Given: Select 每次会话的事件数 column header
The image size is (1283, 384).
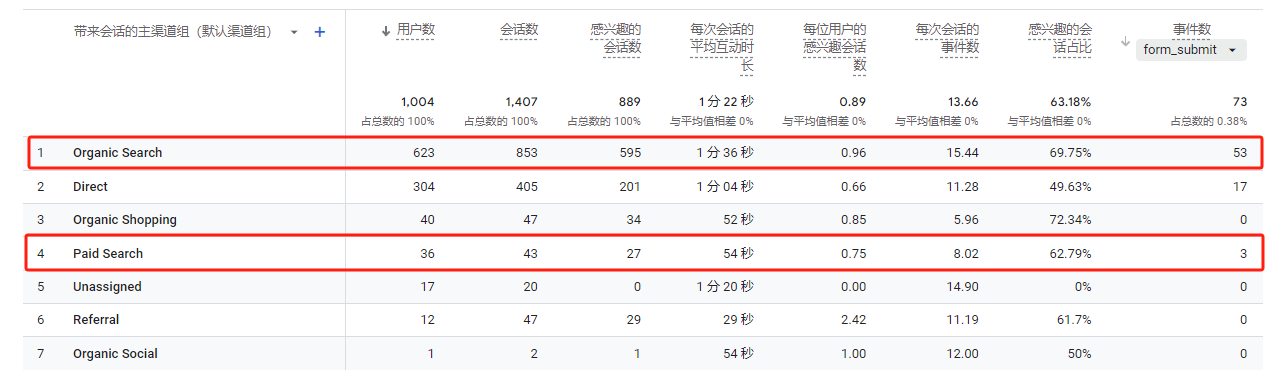Looking at the screenshot, I should pos(947,38).
